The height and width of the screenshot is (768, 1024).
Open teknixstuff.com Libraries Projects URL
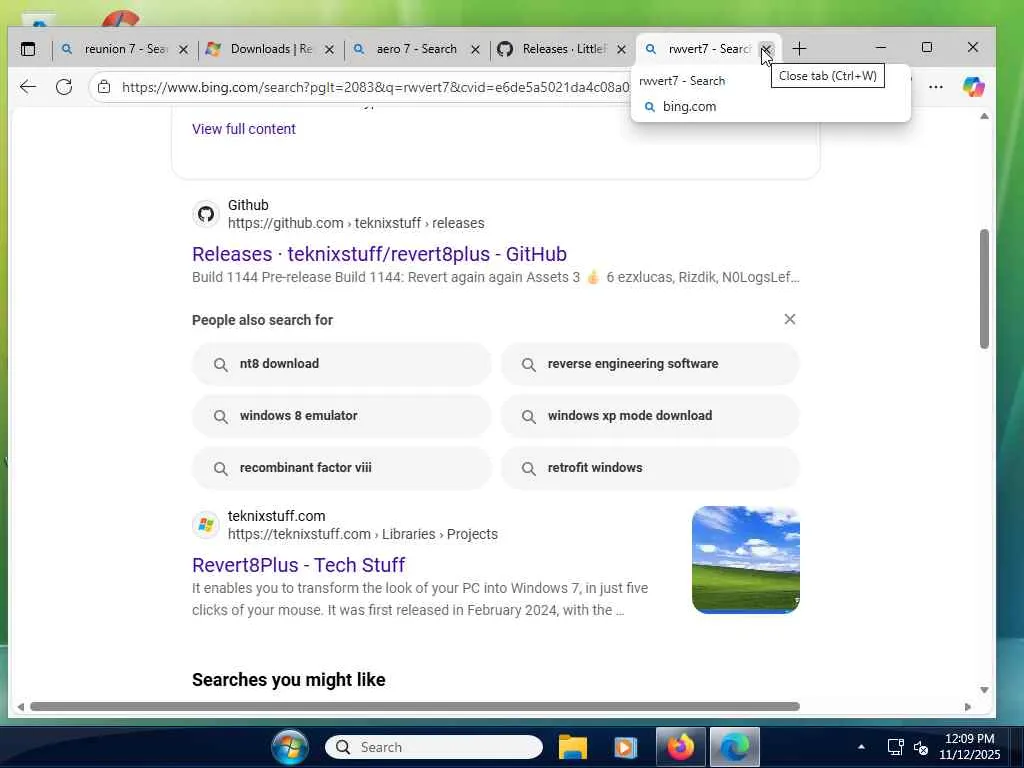[362, 534]
